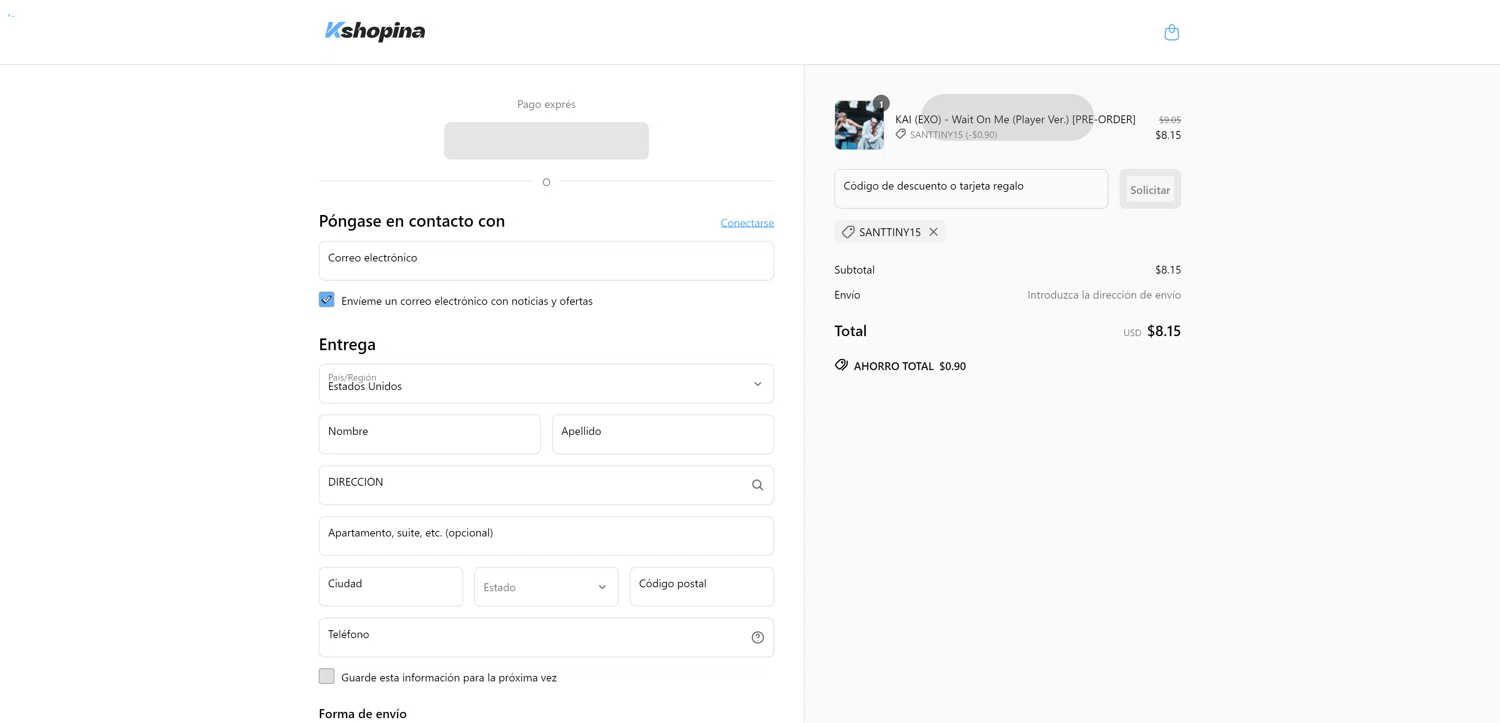The width and height of the screenshot is (1500, 723).
Task: Click the struck-through price '$9.05'
Action: [1170, 120]
